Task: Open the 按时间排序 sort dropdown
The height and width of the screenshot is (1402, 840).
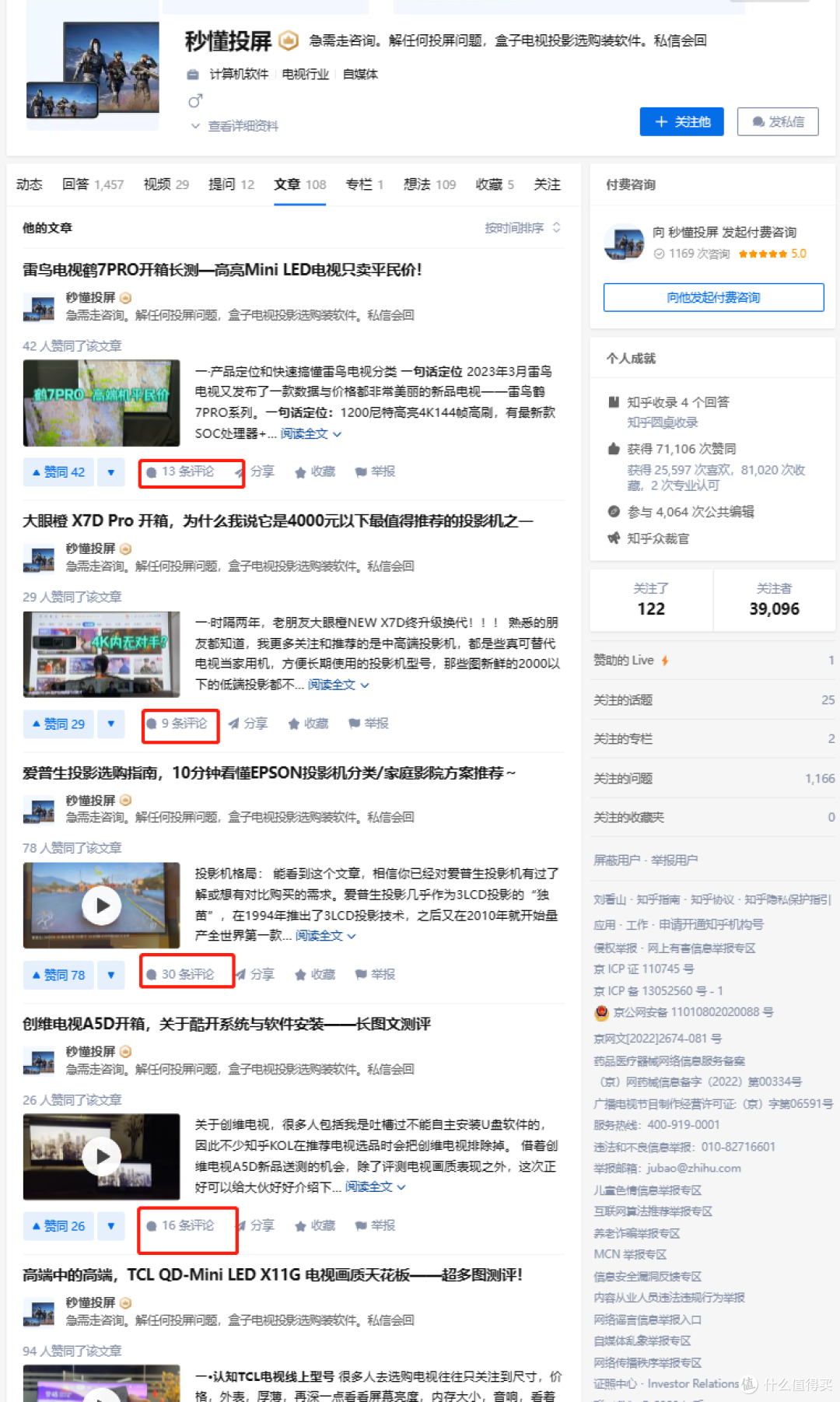Action: [x=522, y=228]
